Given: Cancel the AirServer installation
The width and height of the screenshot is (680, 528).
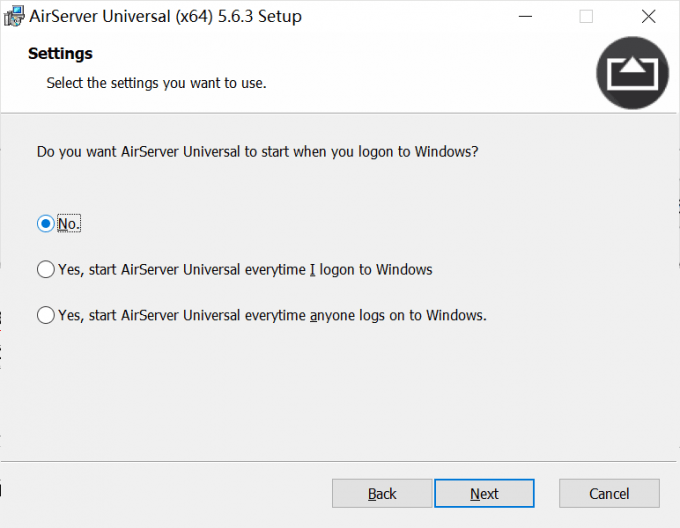Looking at the screenshot, I should pyautogui.click(x=609, y=493).
